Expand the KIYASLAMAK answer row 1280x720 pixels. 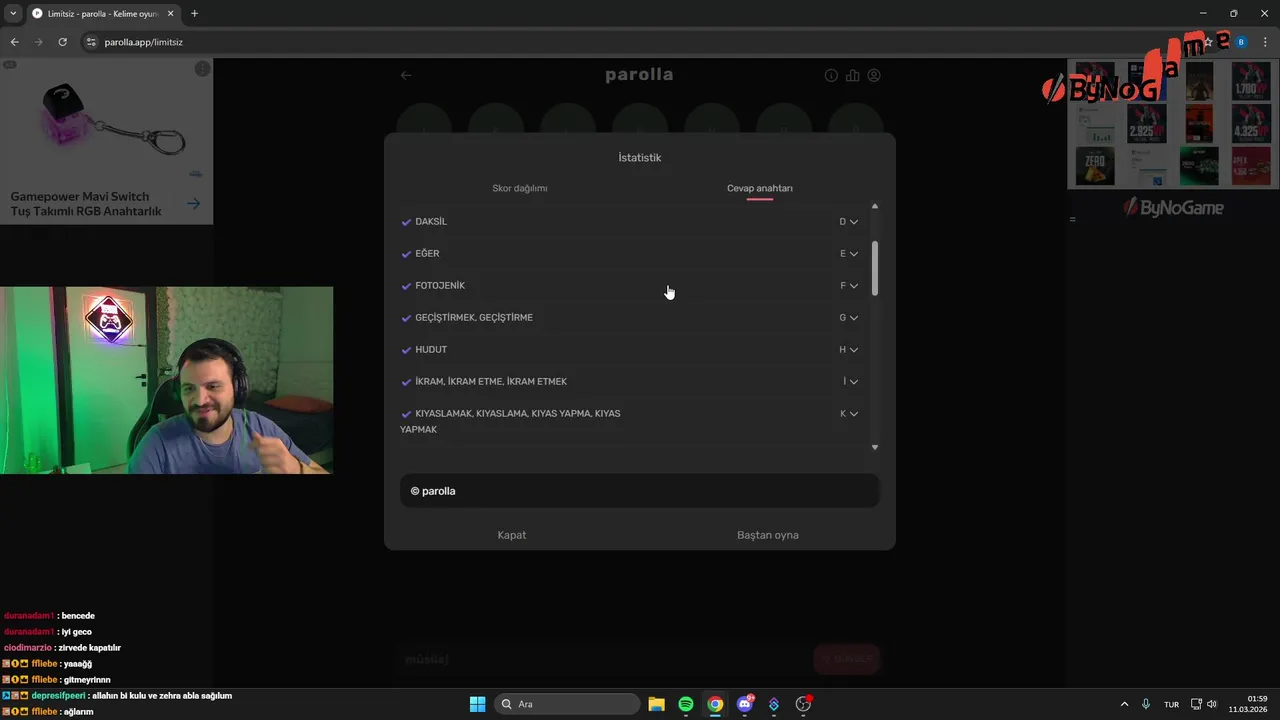point(853,414)
